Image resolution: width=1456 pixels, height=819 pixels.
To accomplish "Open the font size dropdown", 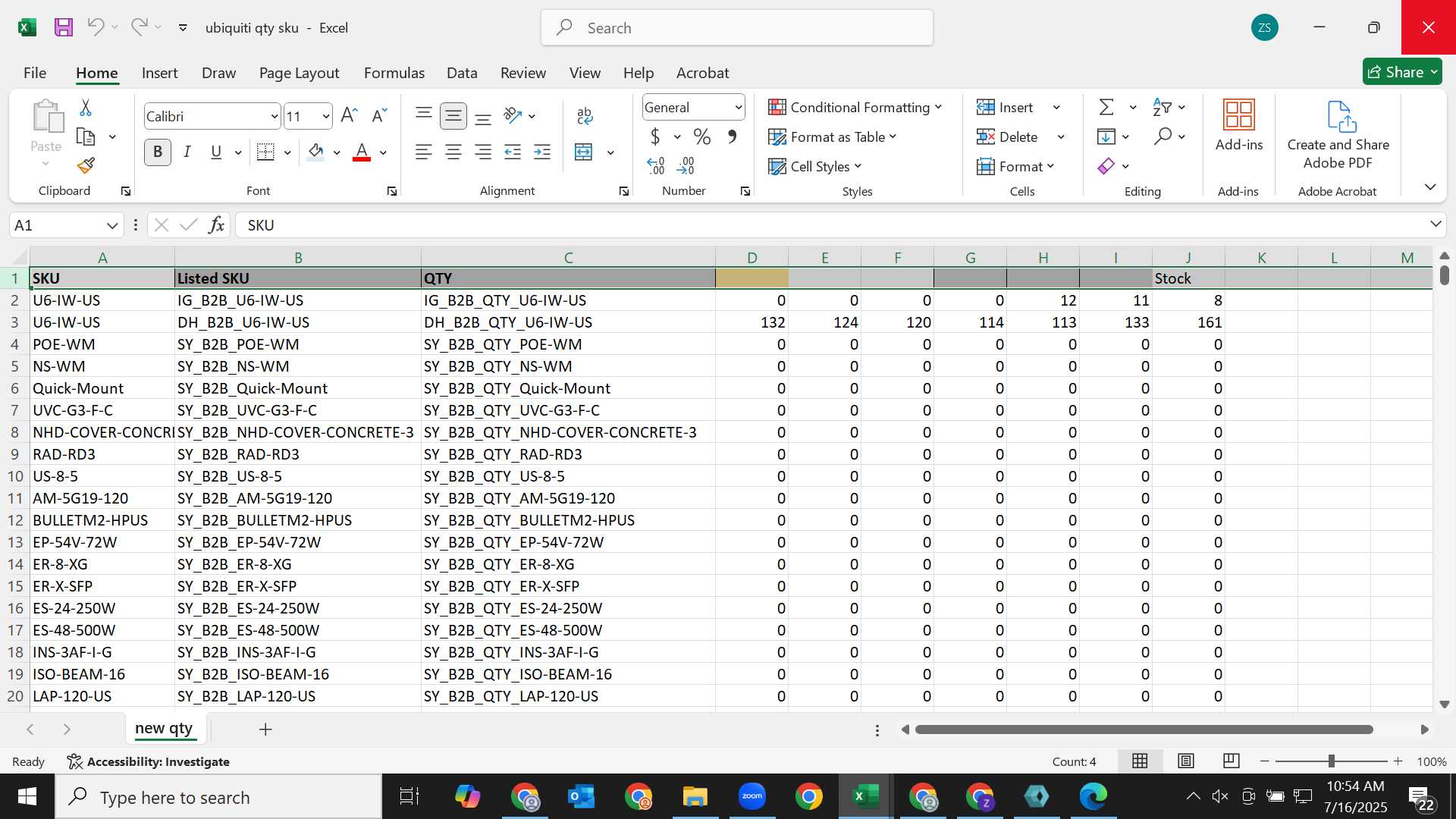I will [x=326, y=117].
